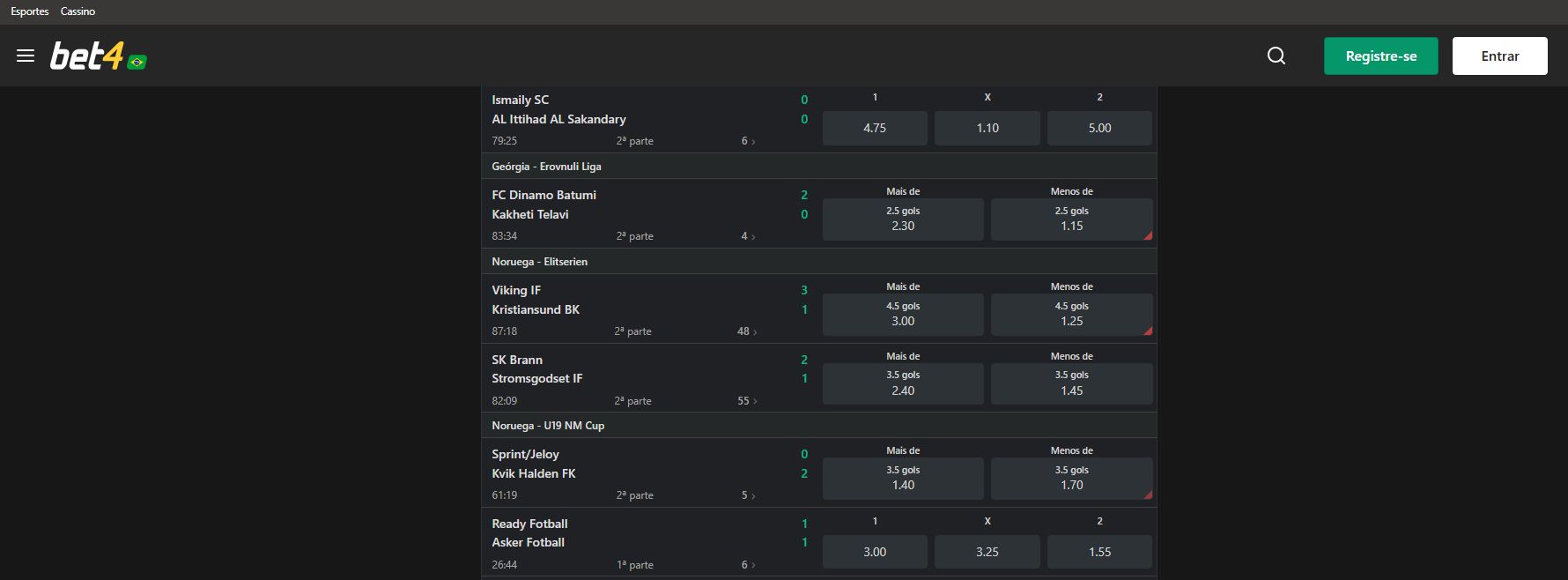The width and height of the screenshot is (1568, 580).
Task: Expand 55 markets for SK Brann match
Action: click(747, 401)
